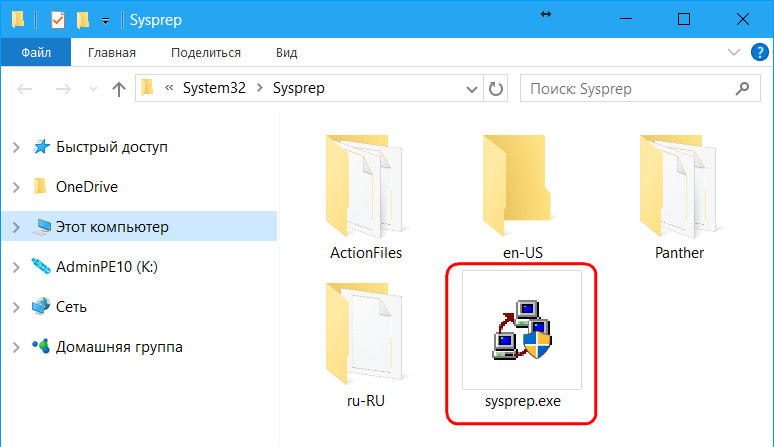The image size is (774, 447).
Task: Click the sysprep.exe file name label
Action: pyautogui.click(x=523, y=401)
